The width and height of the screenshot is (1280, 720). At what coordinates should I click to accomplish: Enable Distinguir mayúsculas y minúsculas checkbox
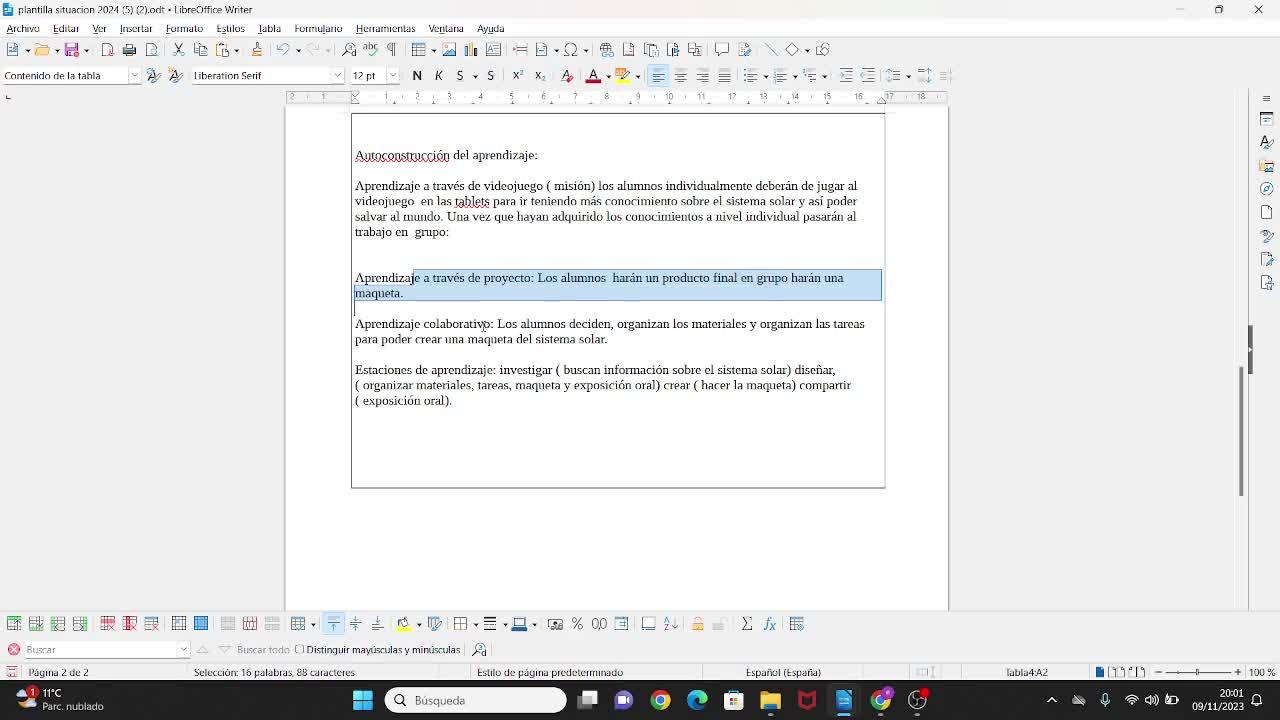[x=300, y=650]
